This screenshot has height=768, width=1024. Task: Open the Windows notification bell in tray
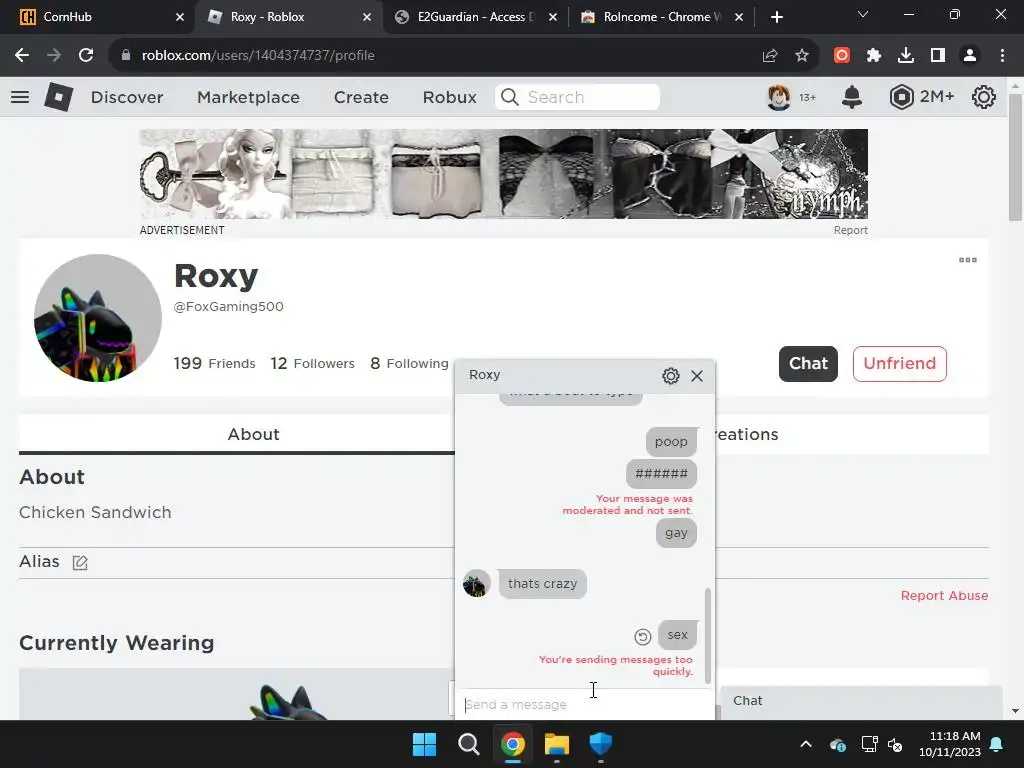pos(997,744)
